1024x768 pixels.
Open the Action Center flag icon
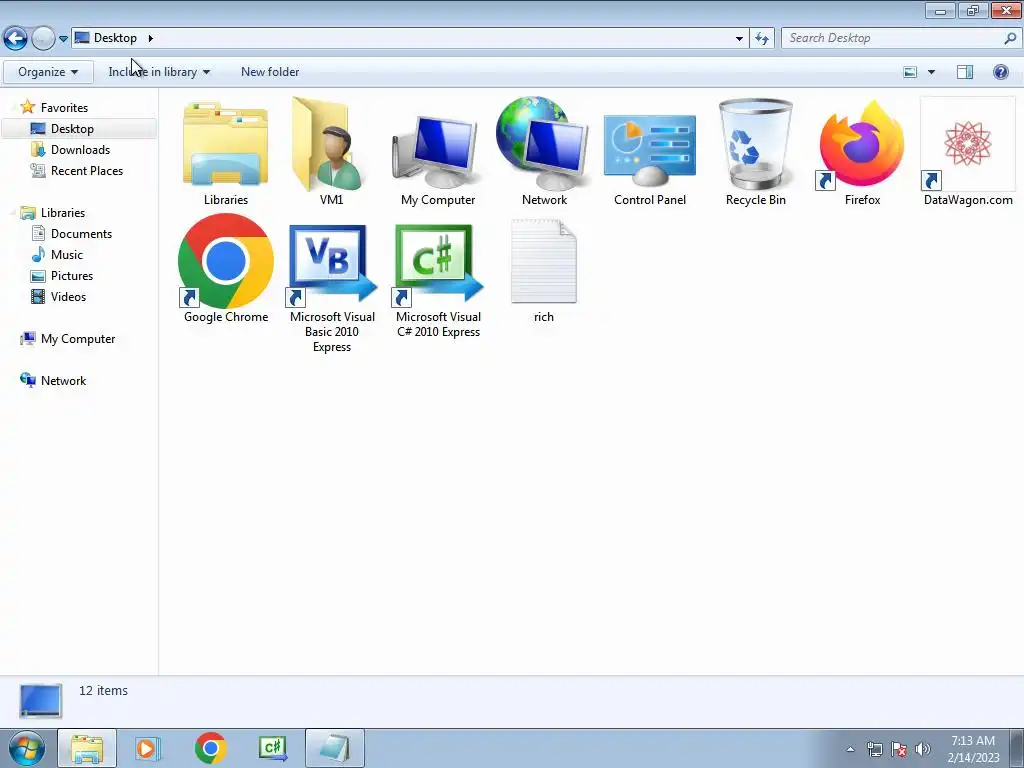pos(899,749)
